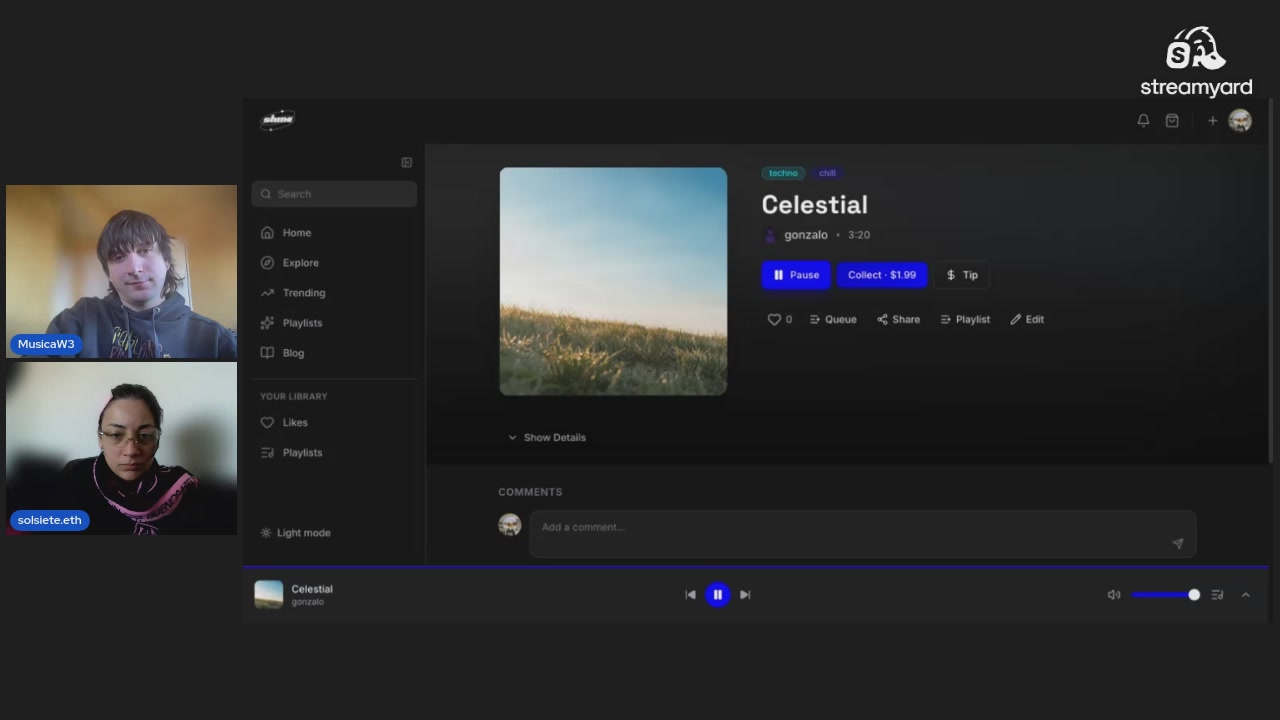Focus the Search field
1280x720 pixels.
click(x=334, y=194)
